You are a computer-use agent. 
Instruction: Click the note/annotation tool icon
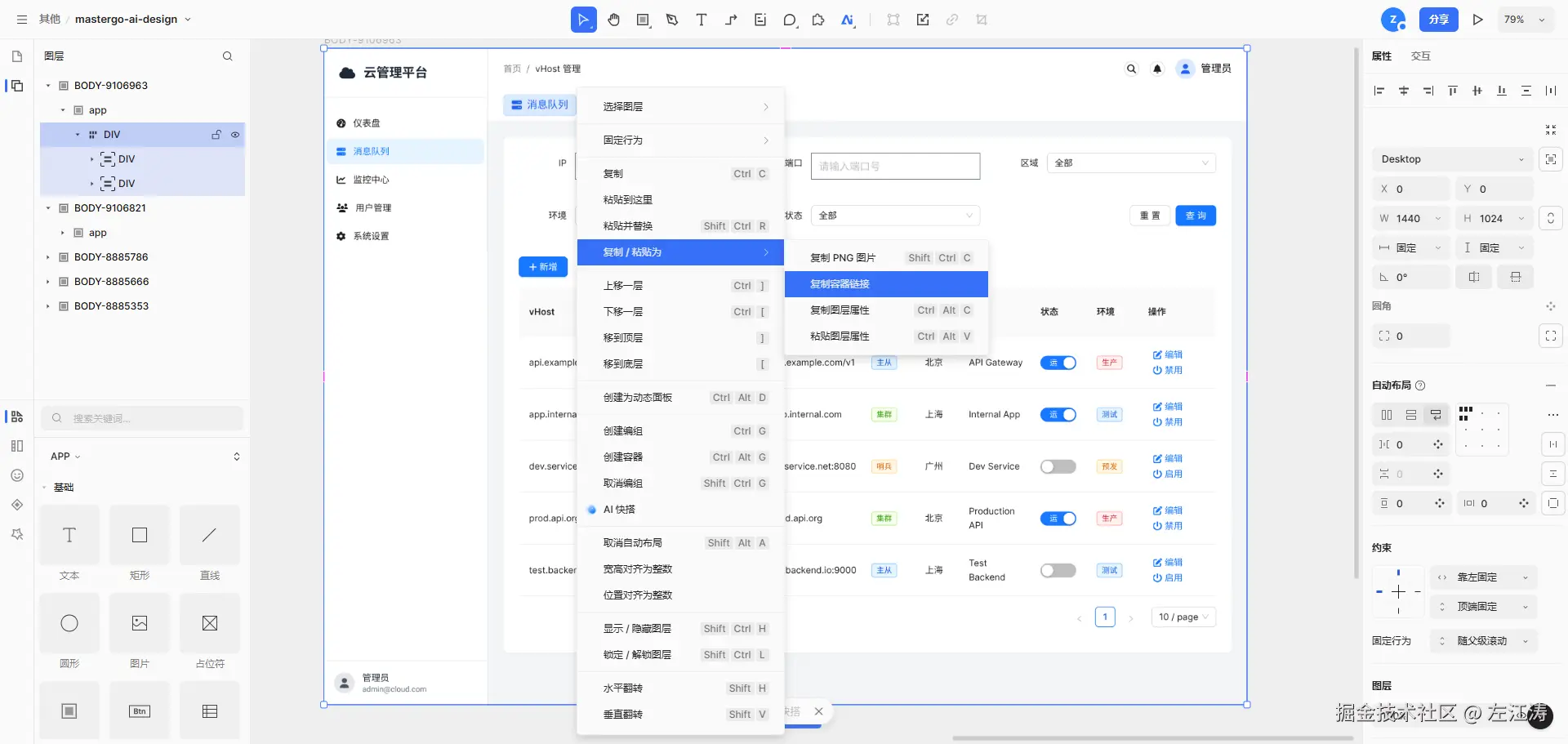coord(760,20)
